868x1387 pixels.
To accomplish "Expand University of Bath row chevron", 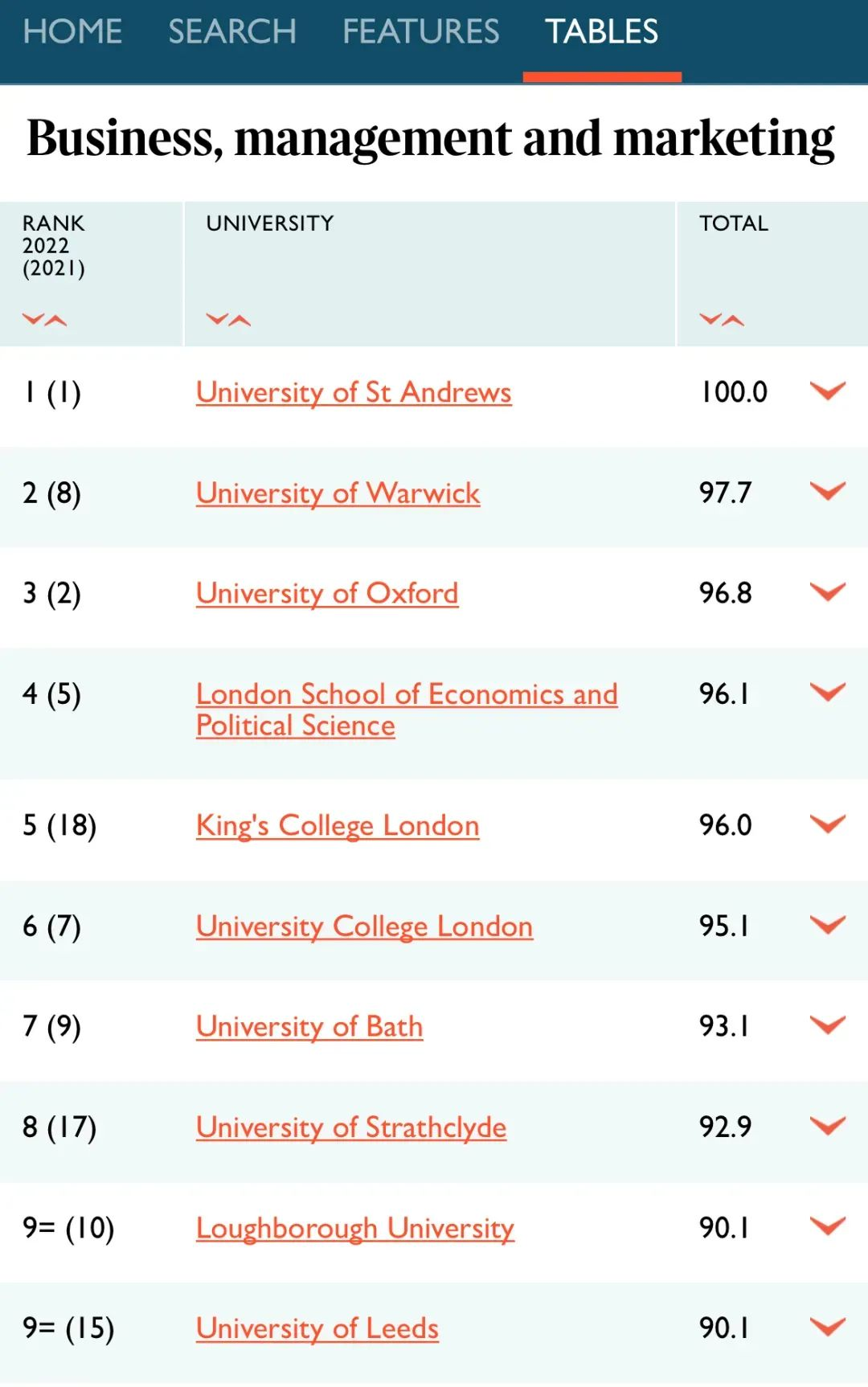I will [827, 1025].
